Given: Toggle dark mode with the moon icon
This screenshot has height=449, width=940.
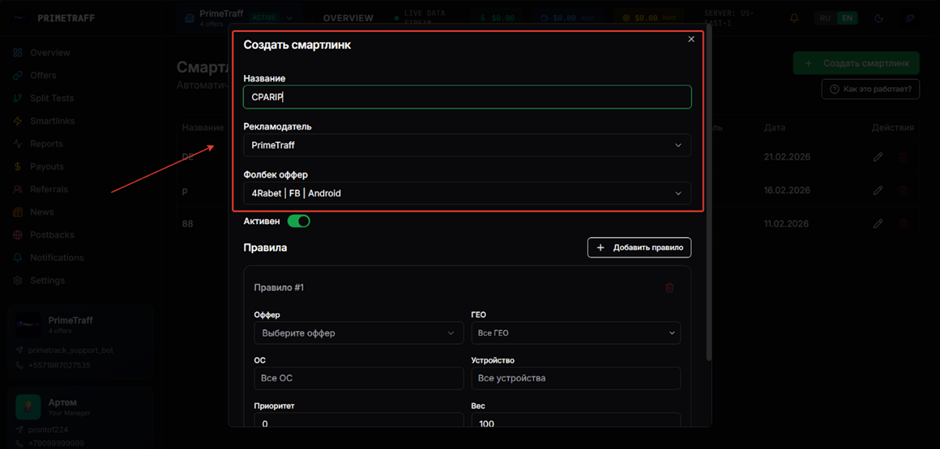Looking at the screenshot, I should 879,18.
